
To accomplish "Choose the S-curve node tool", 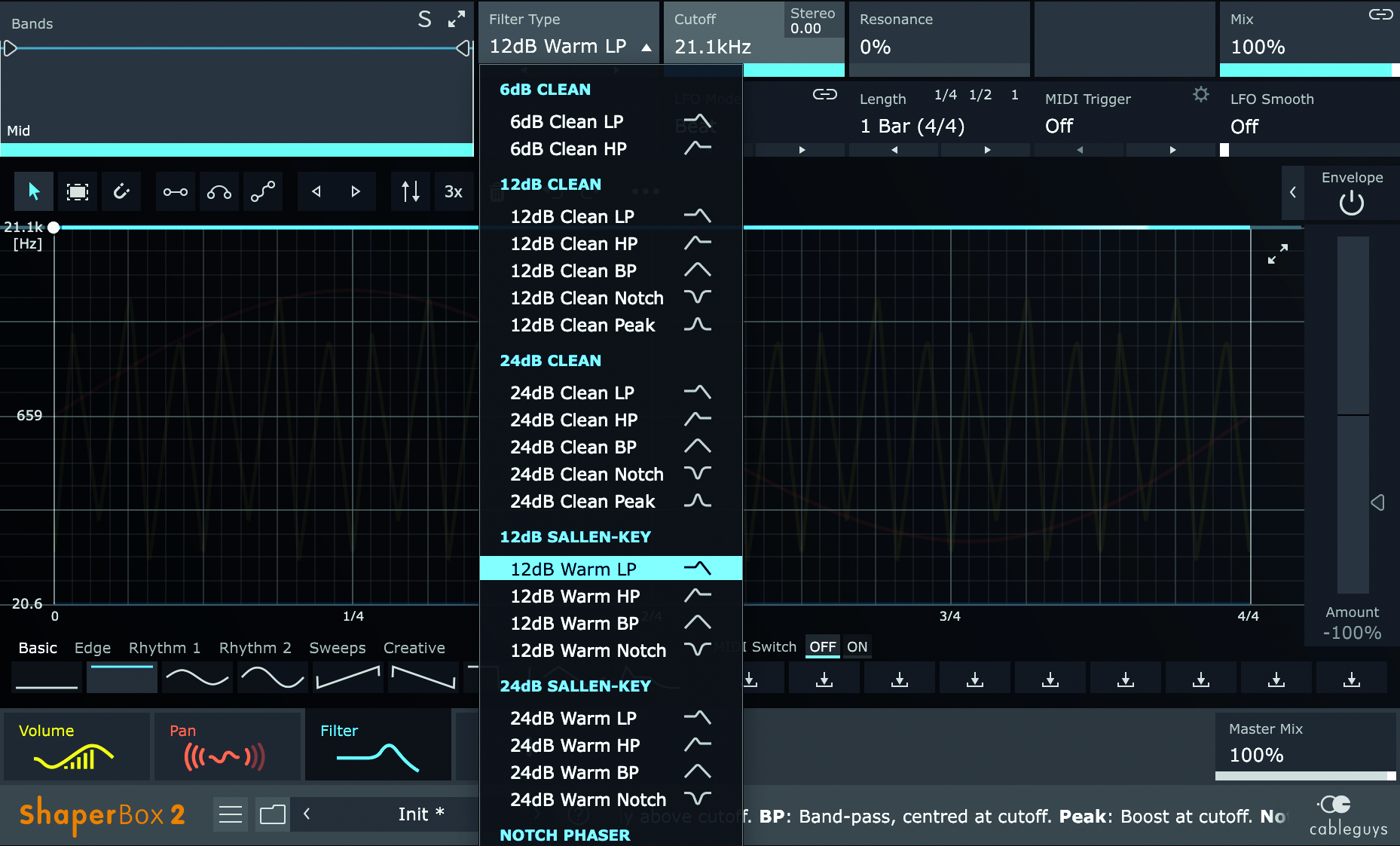I will [x=263, y=191].
